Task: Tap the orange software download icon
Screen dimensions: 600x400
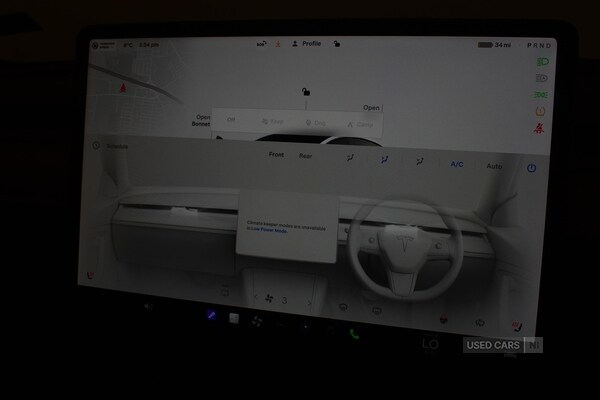Action: [278, 44]
